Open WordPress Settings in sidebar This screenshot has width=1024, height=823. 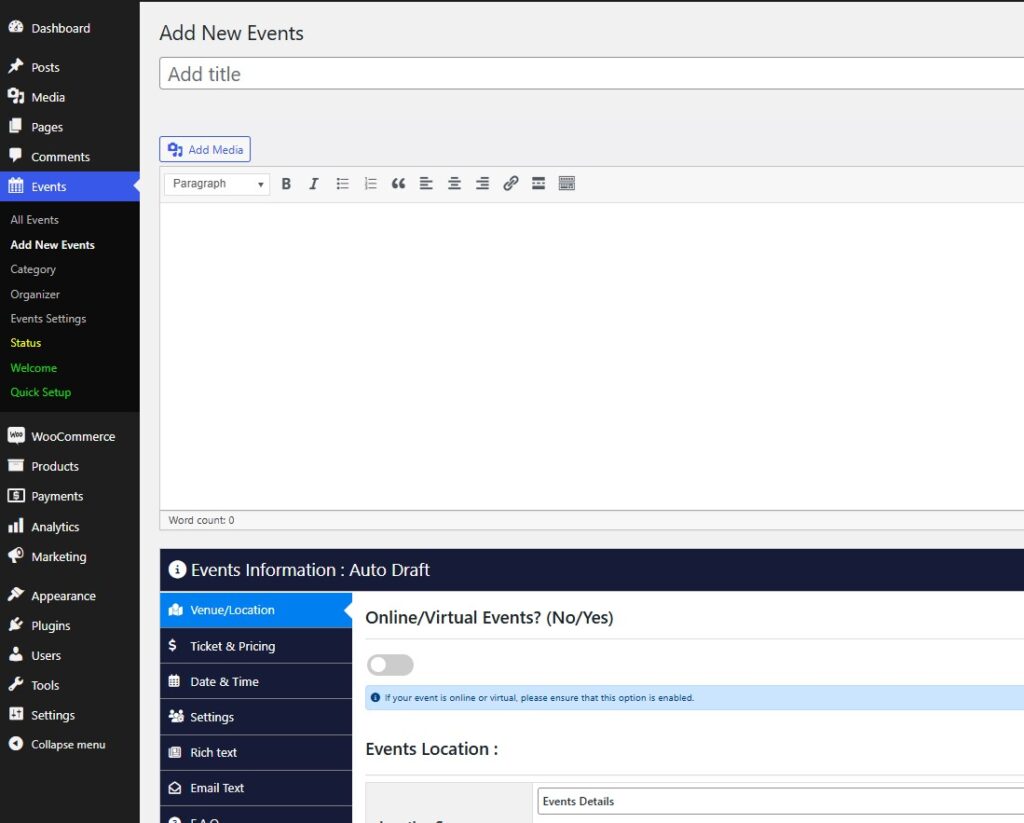point(69,715)
